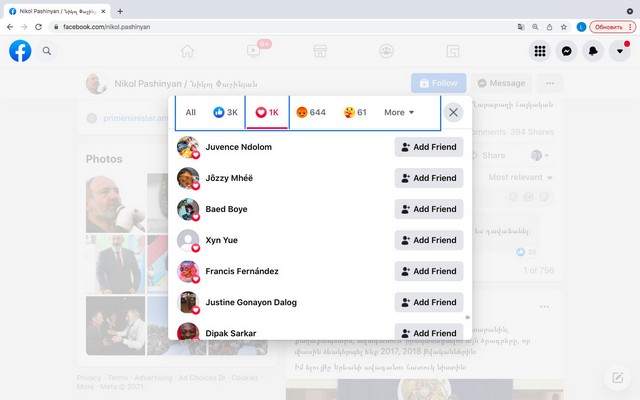Viewport: 640px width, 400px height.
Task: Close the reactions dialog
Action: click(453, 112)
